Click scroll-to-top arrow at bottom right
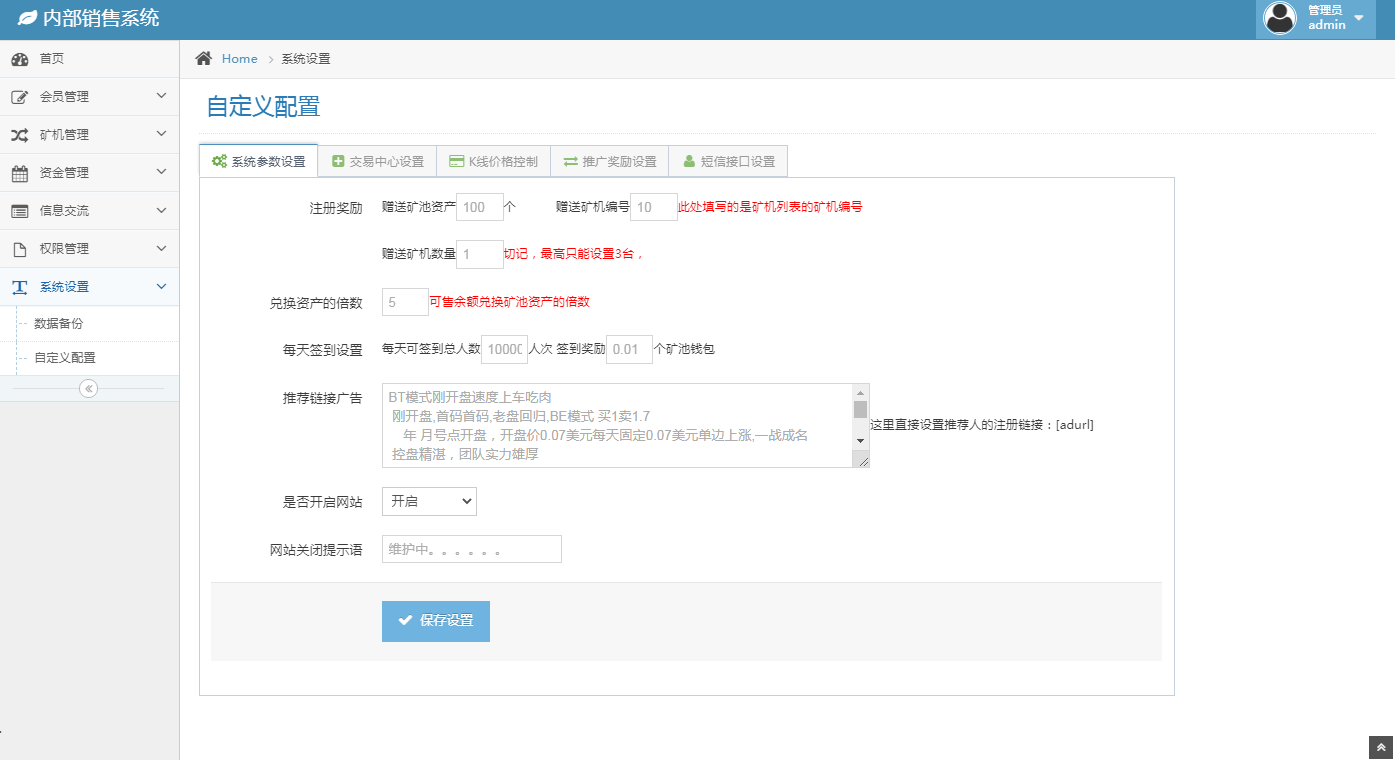The width and height of the screenshot is (1395, 760). tap(1381, 747)
